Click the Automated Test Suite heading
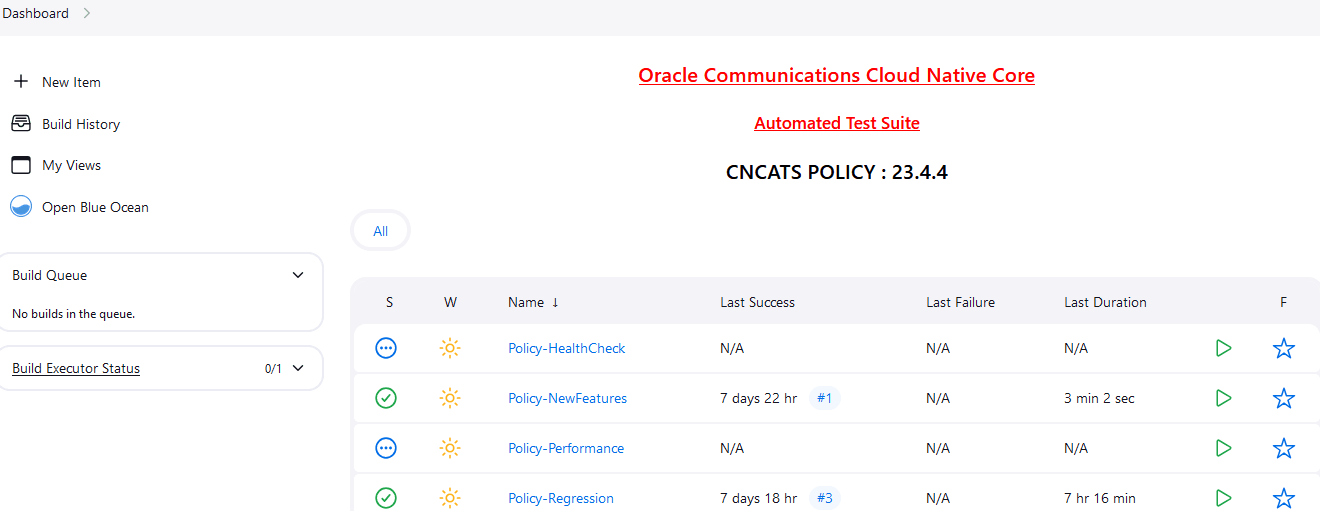This screenshot has width=1320, height=511. click(837, 123)
